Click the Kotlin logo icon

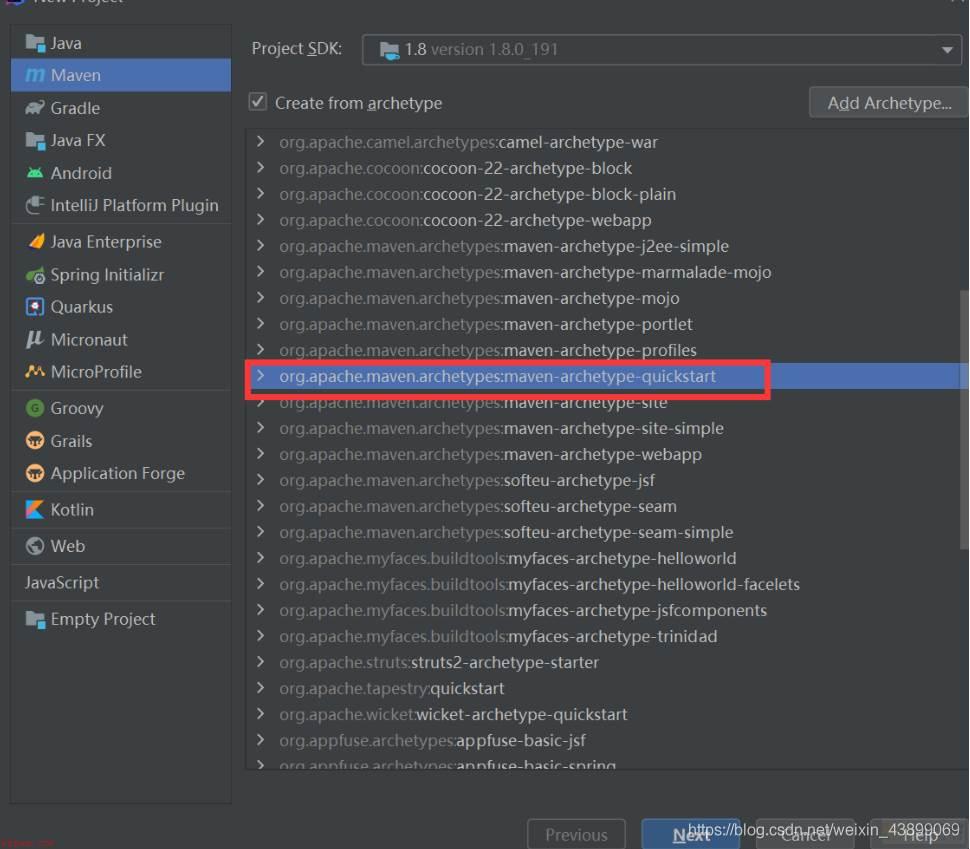coord(35,509)
